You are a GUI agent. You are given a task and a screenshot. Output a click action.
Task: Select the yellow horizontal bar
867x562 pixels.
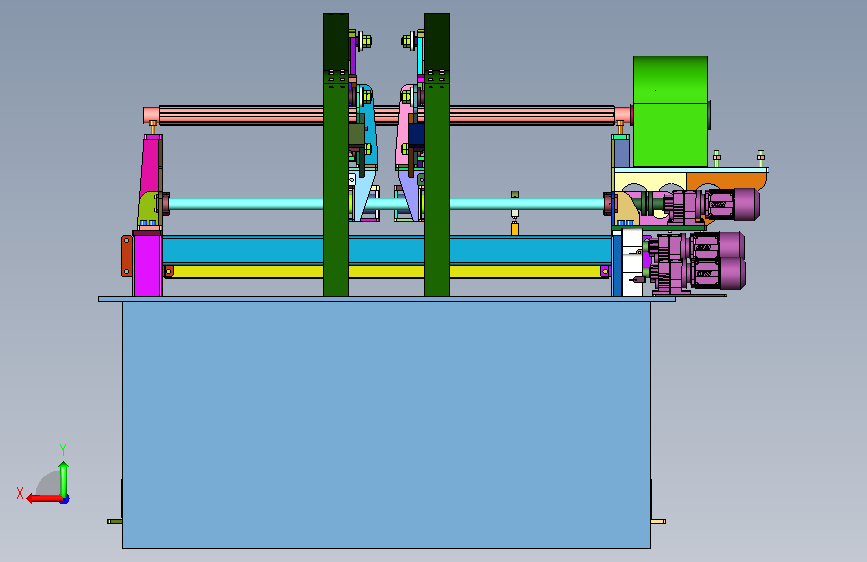(387, 271)
